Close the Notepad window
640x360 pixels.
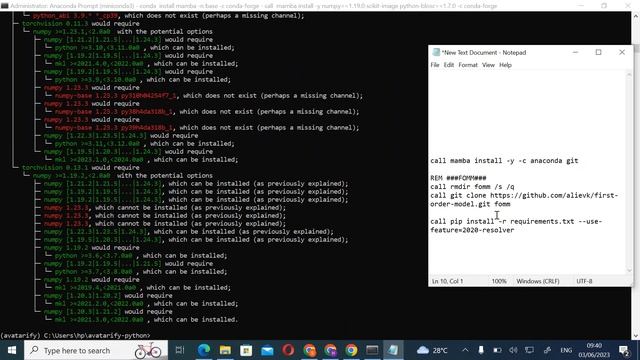tap(622, 52)
